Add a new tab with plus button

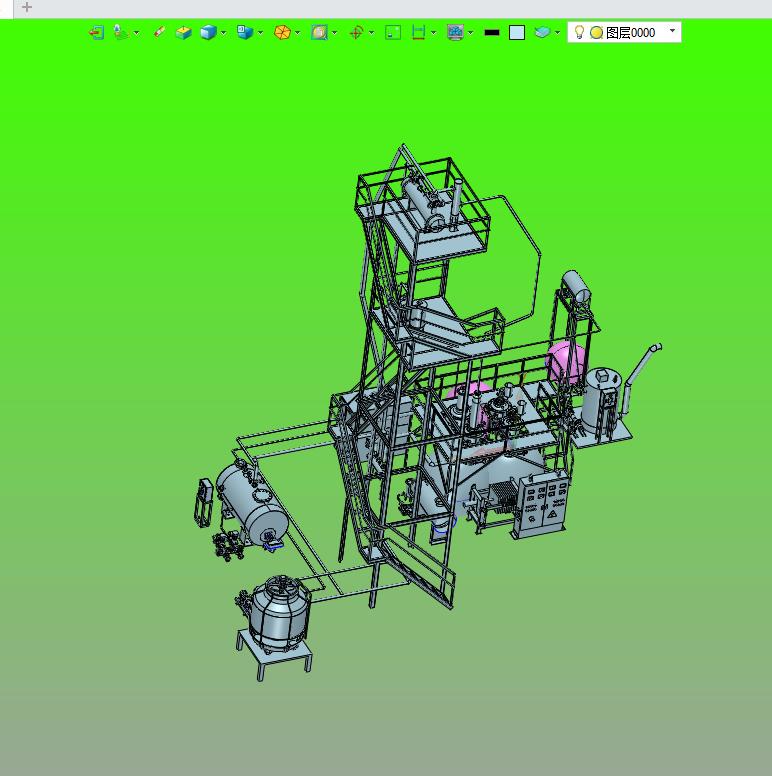tap(27, 7)
